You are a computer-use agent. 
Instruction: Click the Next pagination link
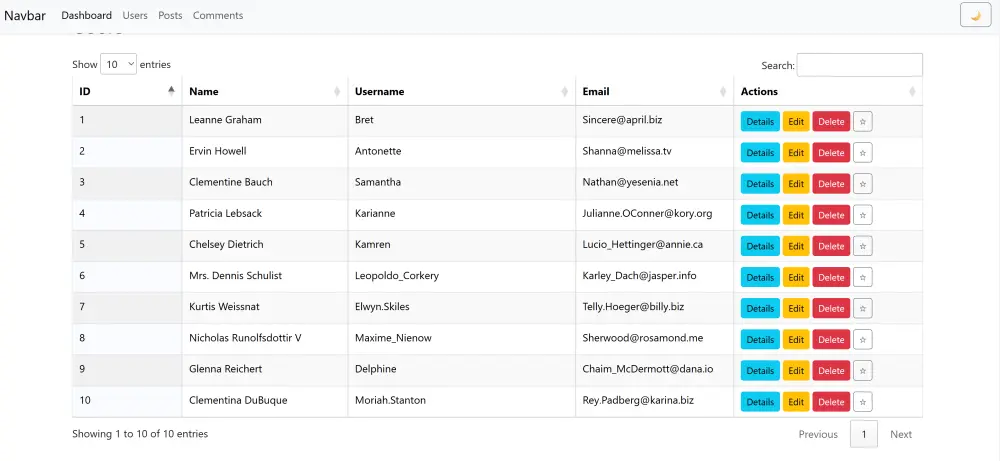(900, 434)
